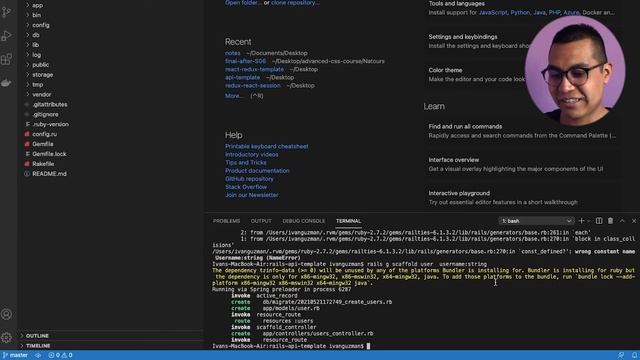Open the Extensions view
Screen dimensions: 640x360
(7, 59)
